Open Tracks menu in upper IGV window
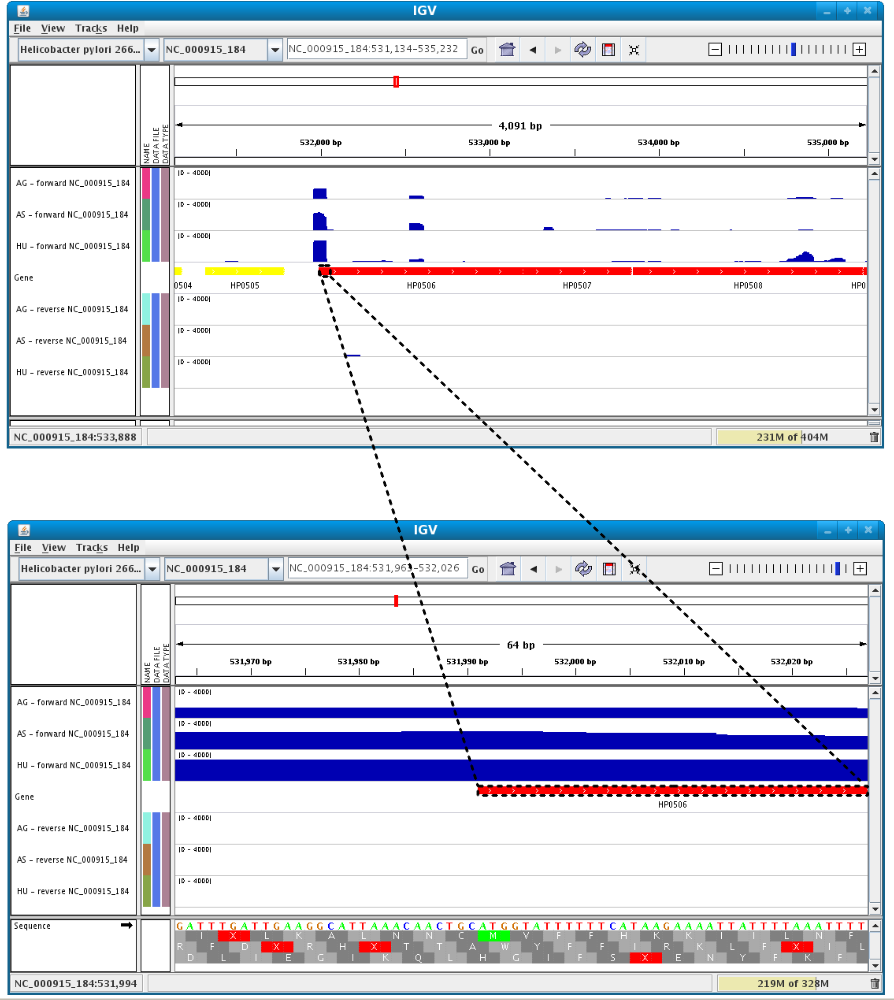This screenshot has height=1000, width=894. point(91,28)
